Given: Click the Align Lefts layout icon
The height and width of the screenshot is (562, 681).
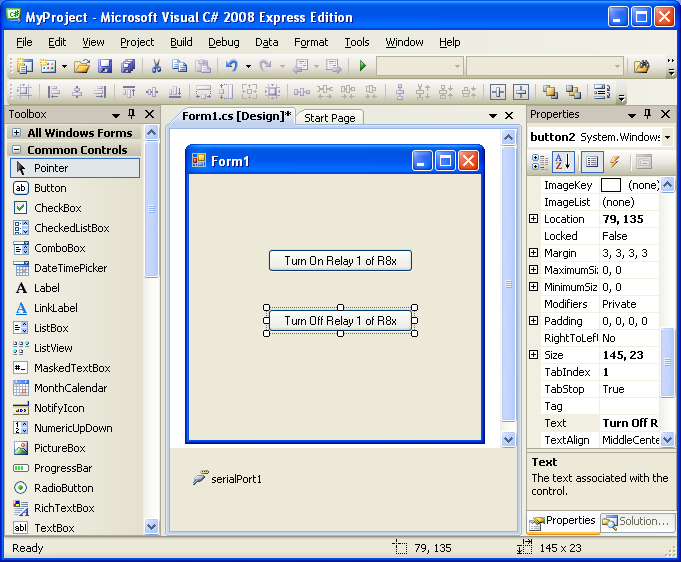Looking at the screenshot, I should 53,92.
